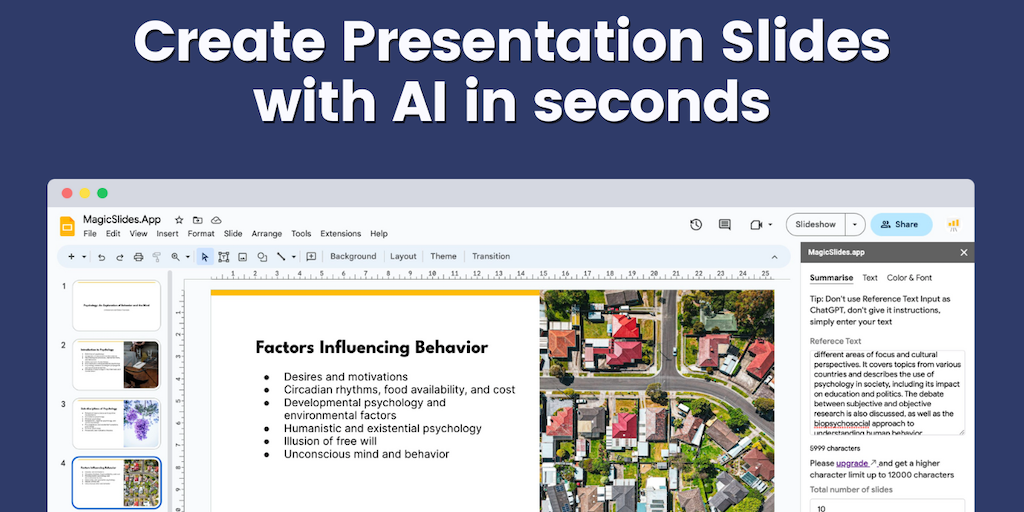
Task: Select the text box tool
Action: 224,257
